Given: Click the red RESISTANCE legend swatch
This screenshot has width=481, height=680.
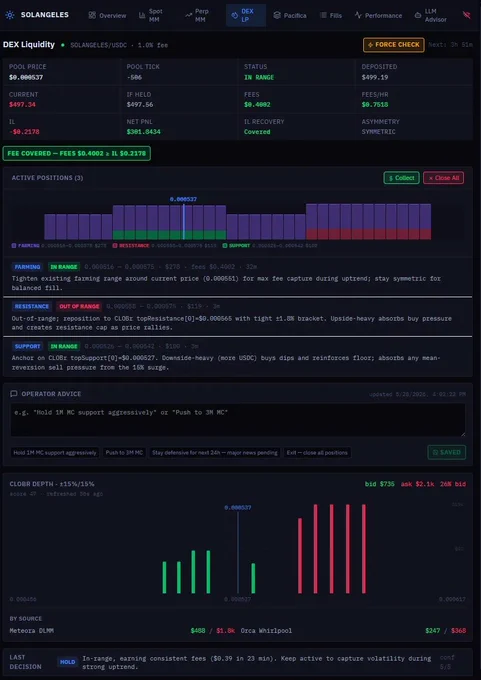Looking at the screenshot, I should pos(115,245).
